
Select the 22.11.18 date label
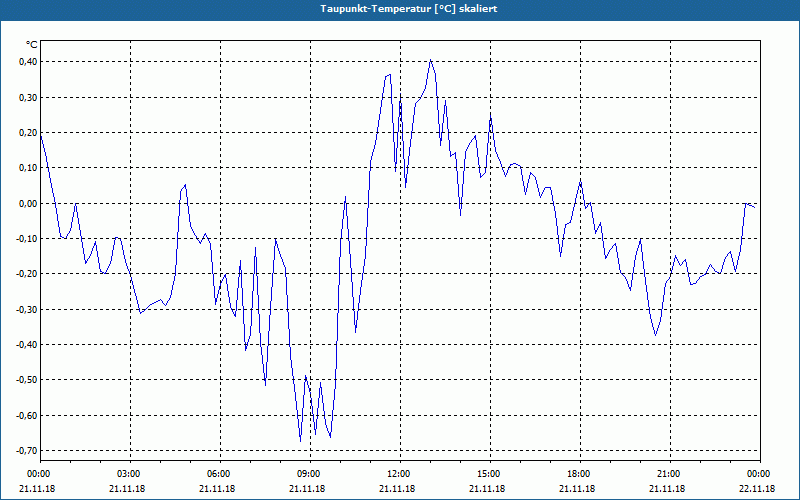757,488
